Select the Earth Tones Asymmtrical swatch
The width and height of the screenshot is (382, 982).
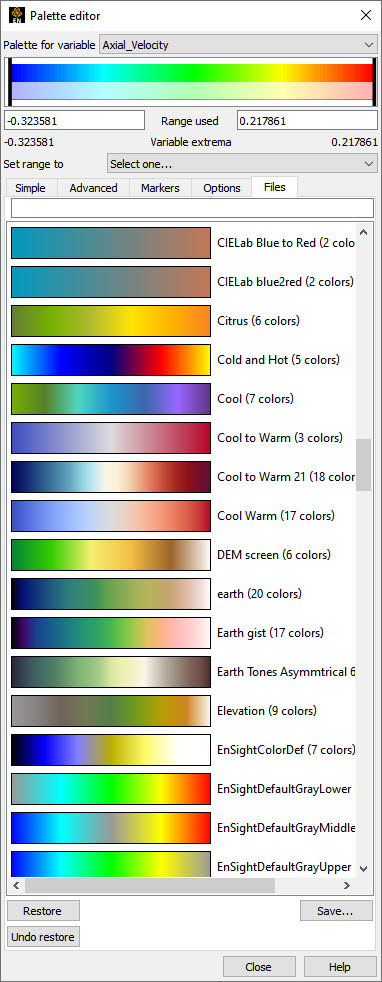click(x=111, y=672)
